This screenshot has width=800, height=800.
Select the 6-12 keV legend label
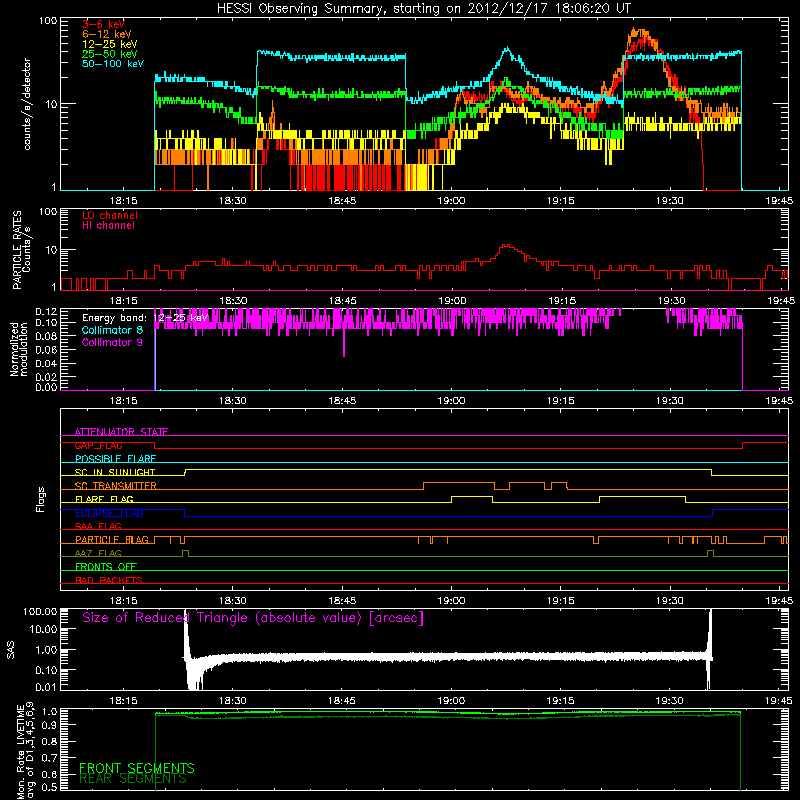107,34
